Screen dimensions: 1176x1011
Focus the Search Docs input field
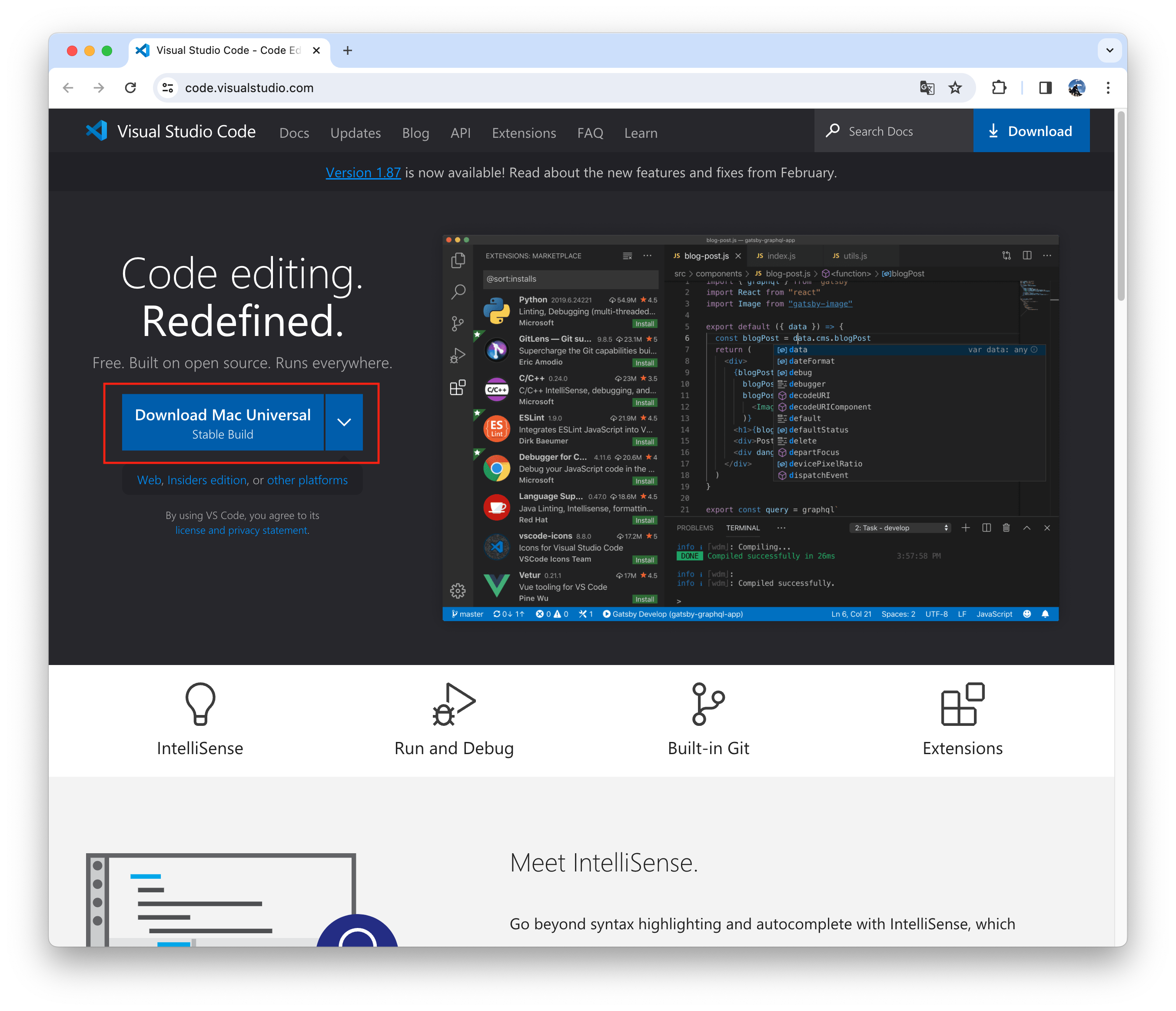tap(894, 131)
